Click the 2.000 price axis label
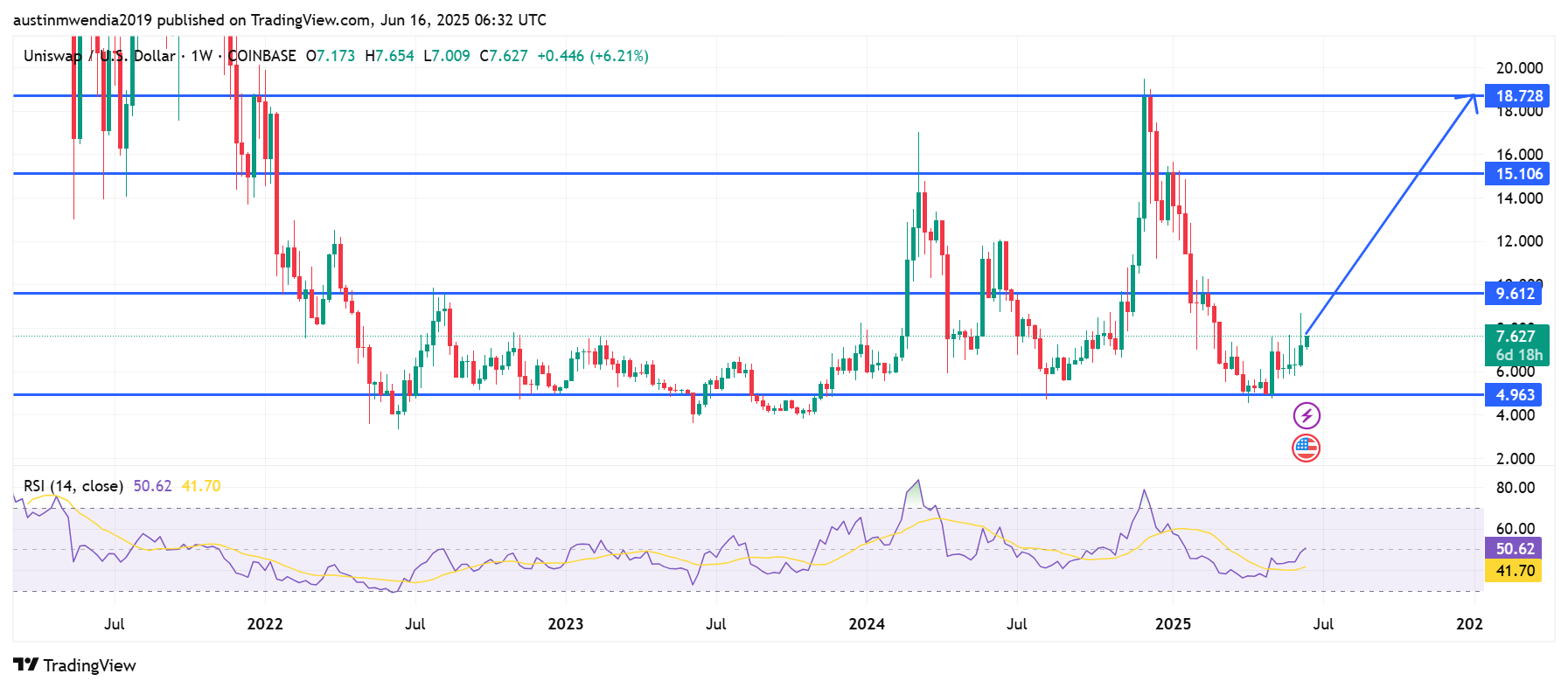Screen dimensions: 1568x688 click(1516, 459)
